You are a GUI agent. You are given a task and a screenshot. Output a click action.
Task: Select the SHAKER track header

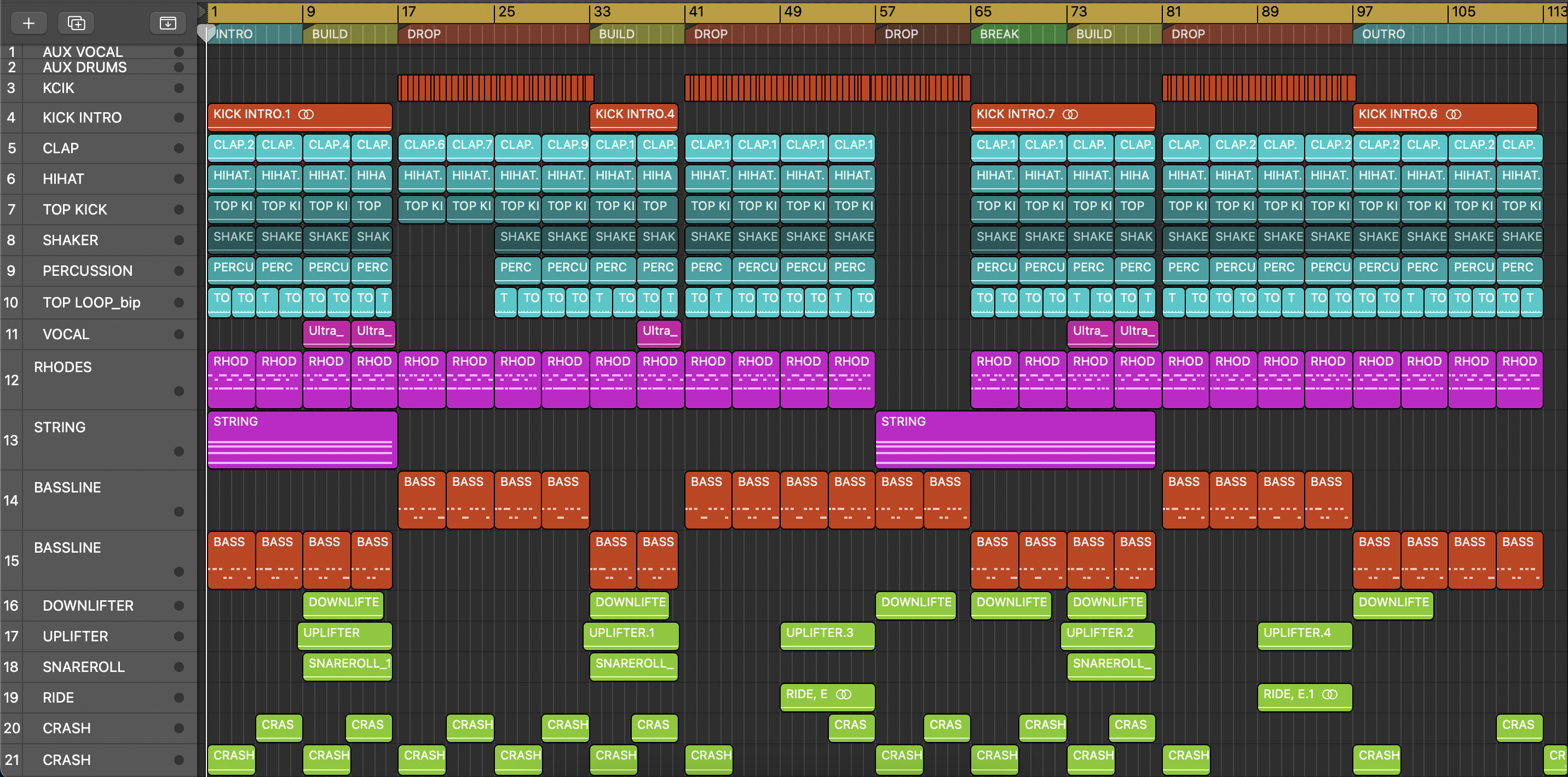pyautogui.click(x=99, y=240)
